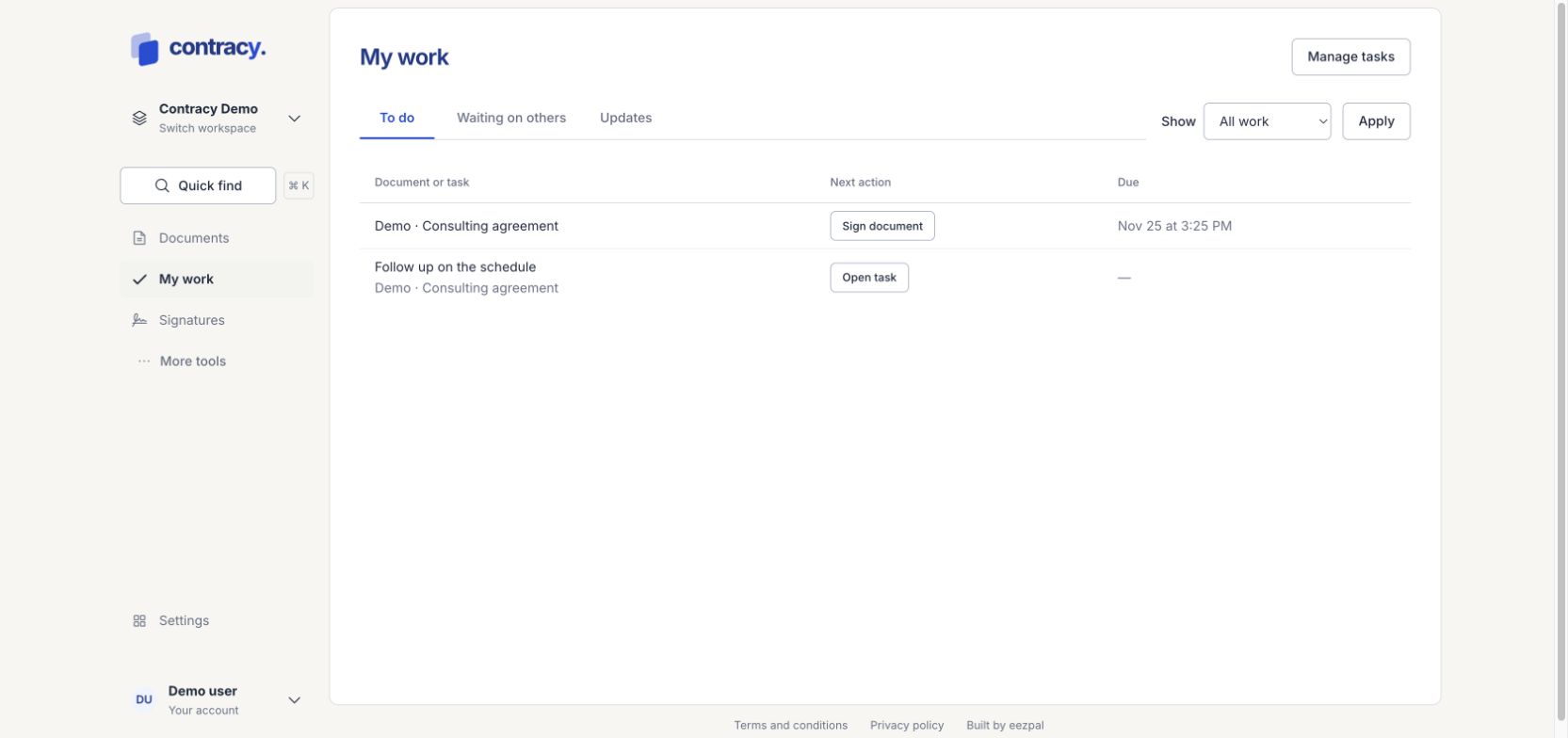Open the Privacy policy link
The image size is (1568, 738).
click(907, 726)
